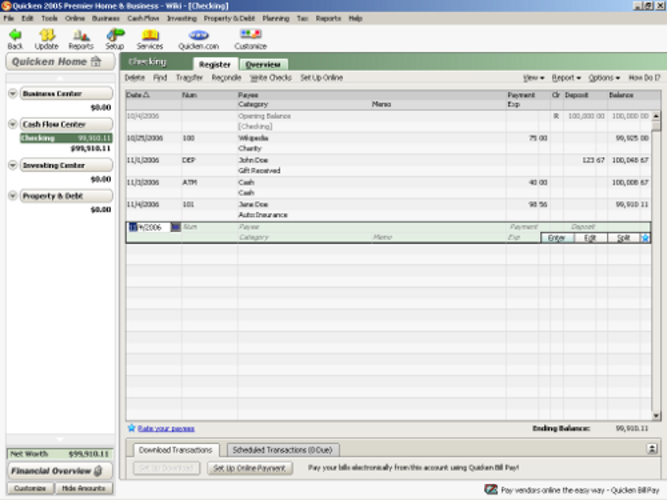Click the Quicken BillPay icon at bottom

point(491,489)
